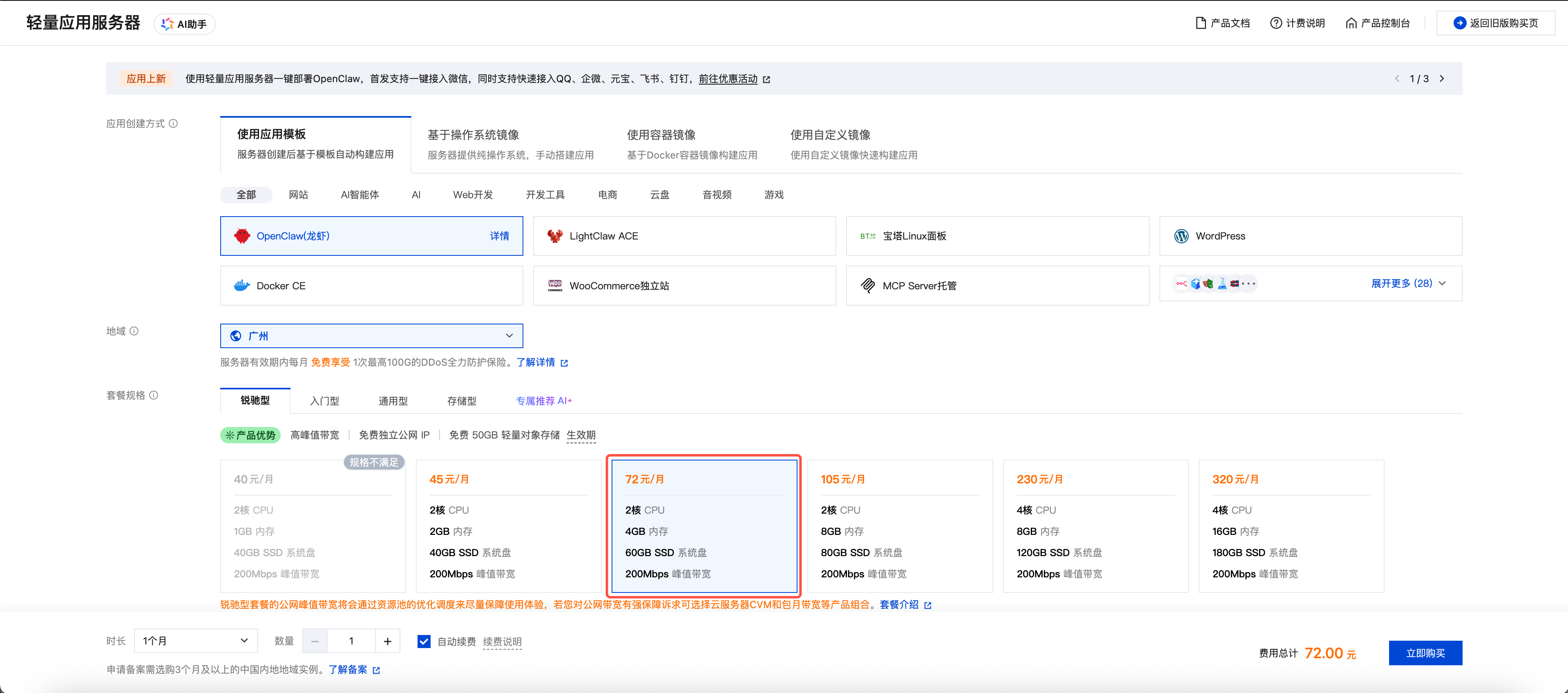Viewport: 1568px width, 693px height.
Task: Increase quantity with the plus button
Action: click(387, 641)
